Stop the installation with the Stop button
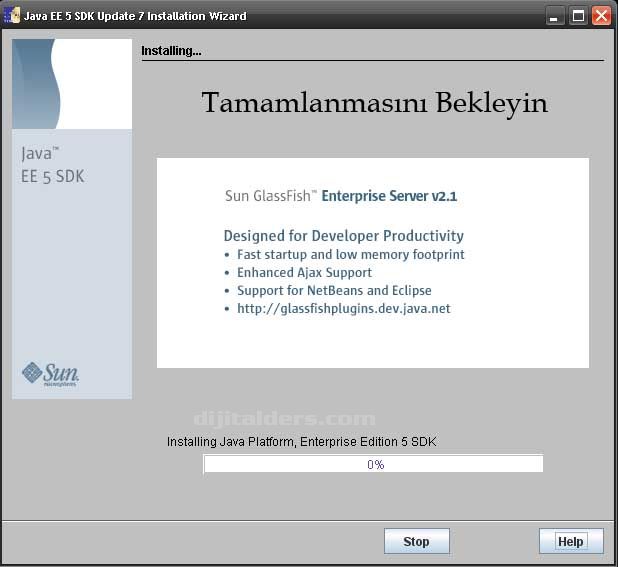Viewport: 618px width, 567px height. coord(417,541)
